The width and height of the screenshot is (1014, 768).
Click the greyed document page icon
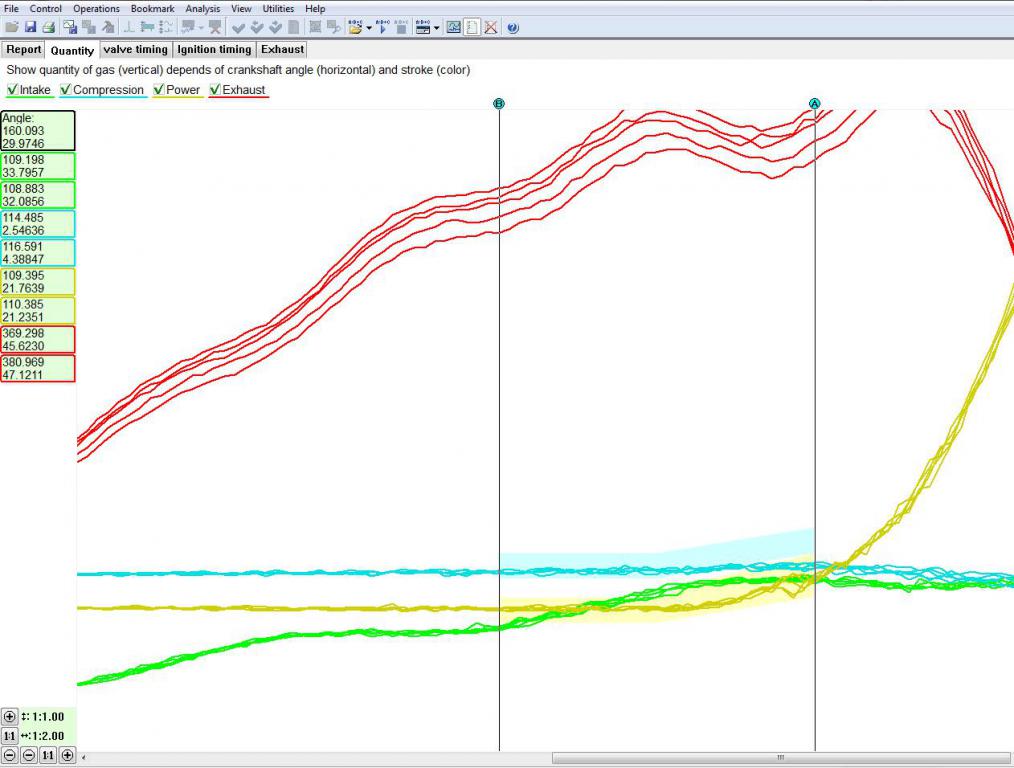pos(293,27)
